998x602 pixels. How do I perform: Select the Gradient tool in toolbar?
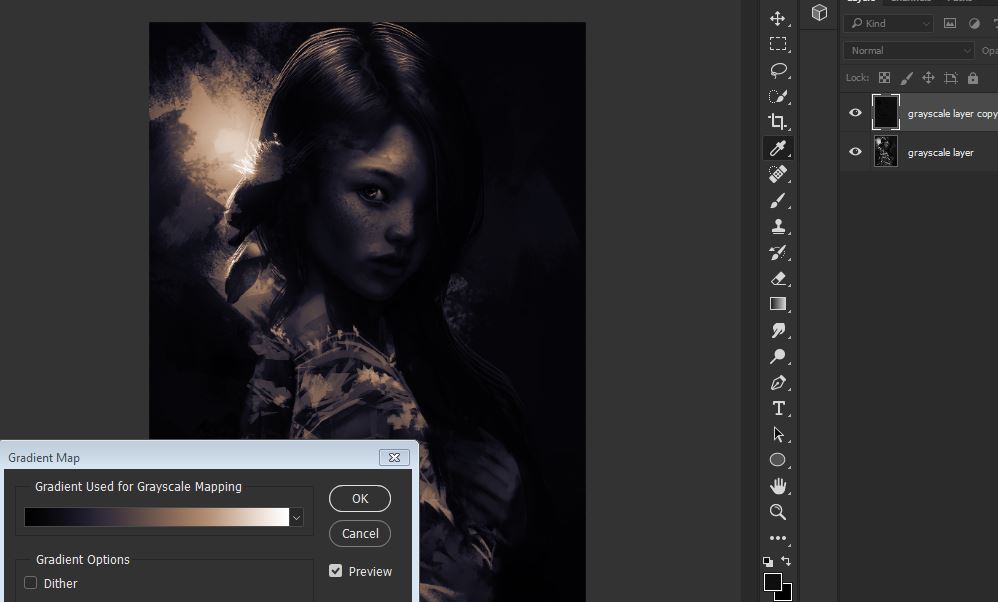777,304
